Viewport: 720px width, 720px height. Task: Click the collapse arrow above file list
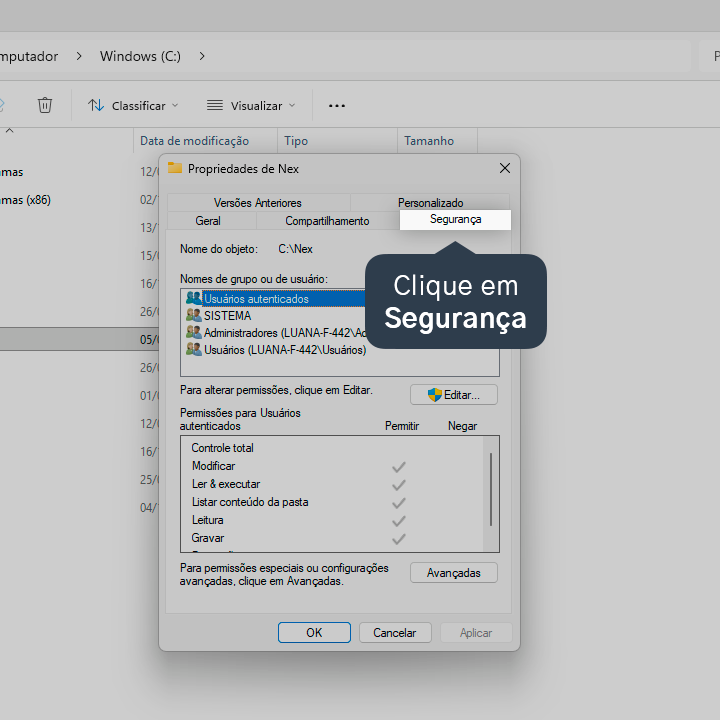click(10, 131)
